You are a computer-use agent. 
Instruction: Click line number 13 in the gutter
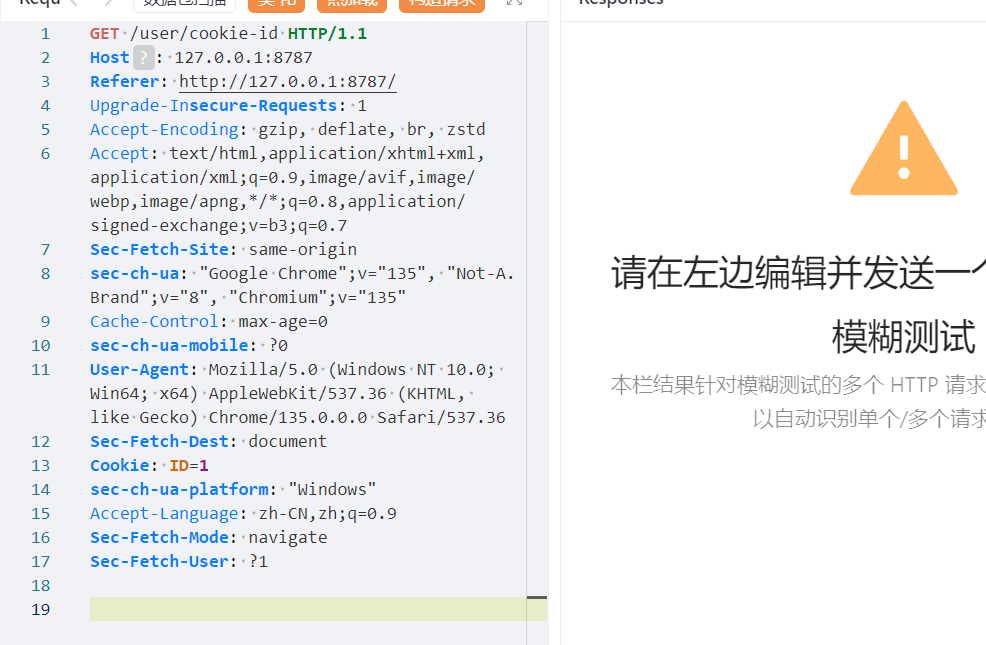[x=40, y=465]
